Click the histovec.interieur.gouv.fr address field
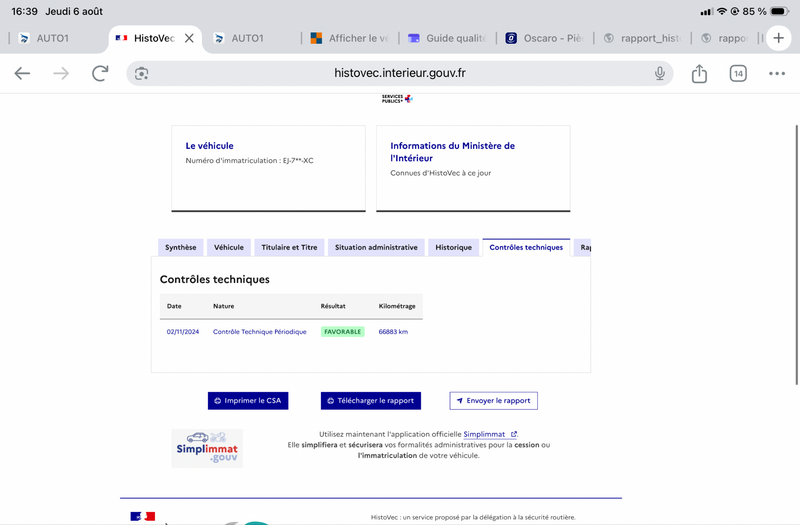 [399, 73]
